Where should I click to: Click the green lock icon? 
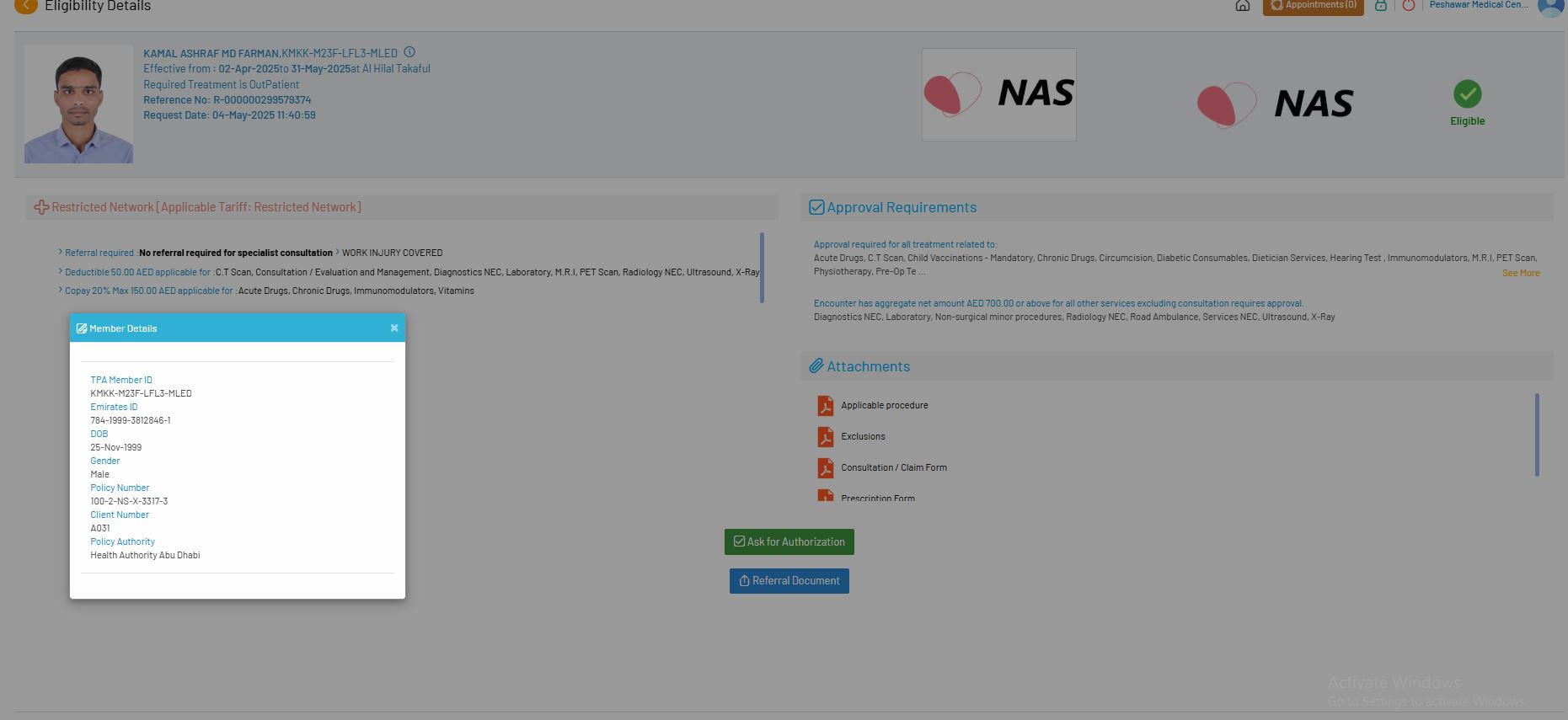[x=1381, y=6]
